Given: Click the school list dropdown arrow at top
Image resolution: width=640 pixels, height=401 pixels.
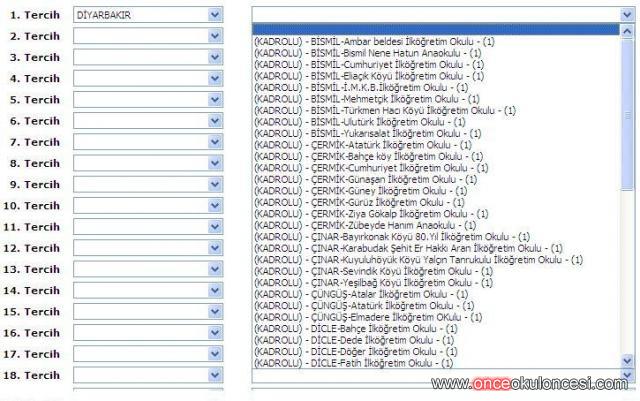Looking at the screenshot, I should [x=627, y=15].
